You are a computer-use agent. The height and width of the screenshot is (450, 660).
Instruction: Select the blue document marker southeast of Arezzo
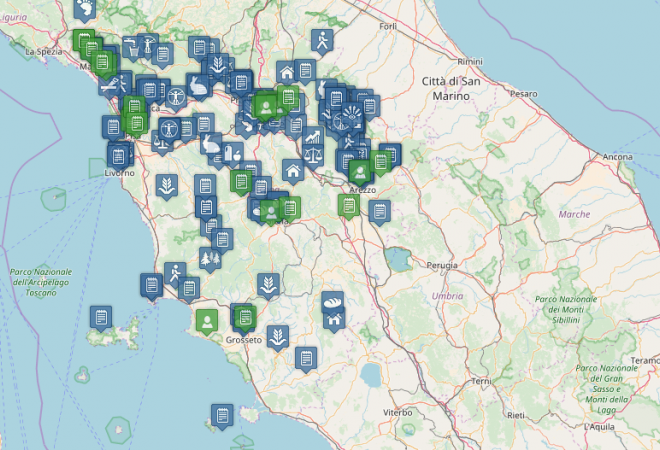click(x=380, y=213)
